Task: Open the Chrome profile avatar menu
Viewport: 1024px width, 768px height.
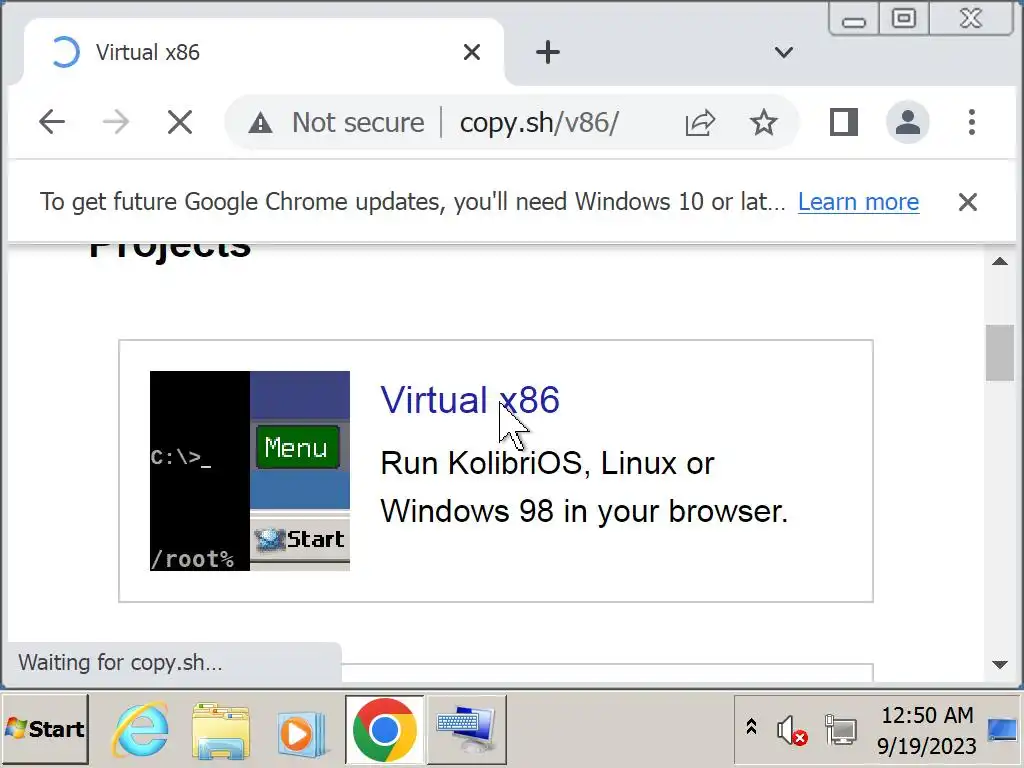Action: 908,122
